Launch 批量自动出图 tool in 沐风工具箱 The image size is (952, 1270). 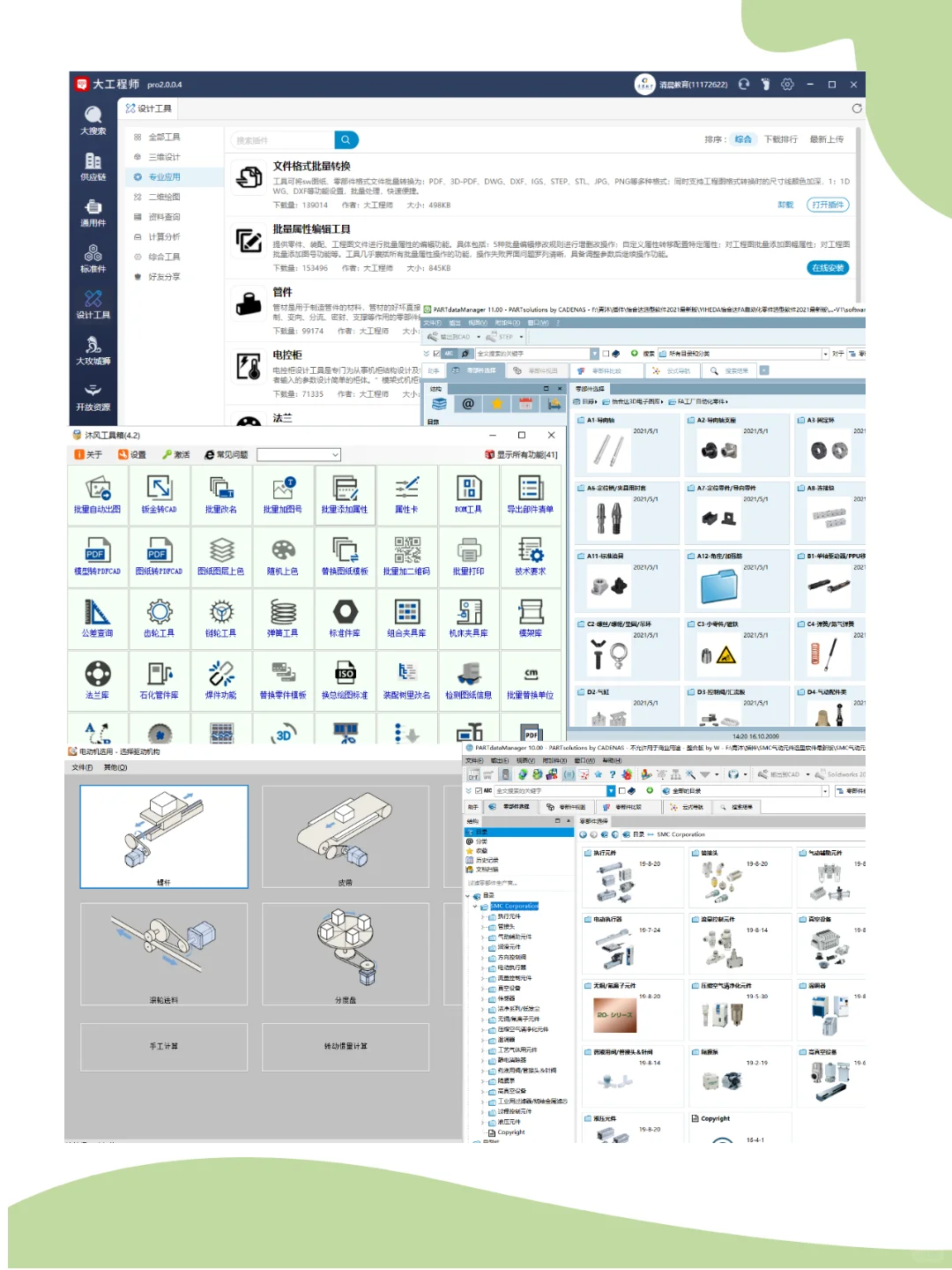coord(98,495)
